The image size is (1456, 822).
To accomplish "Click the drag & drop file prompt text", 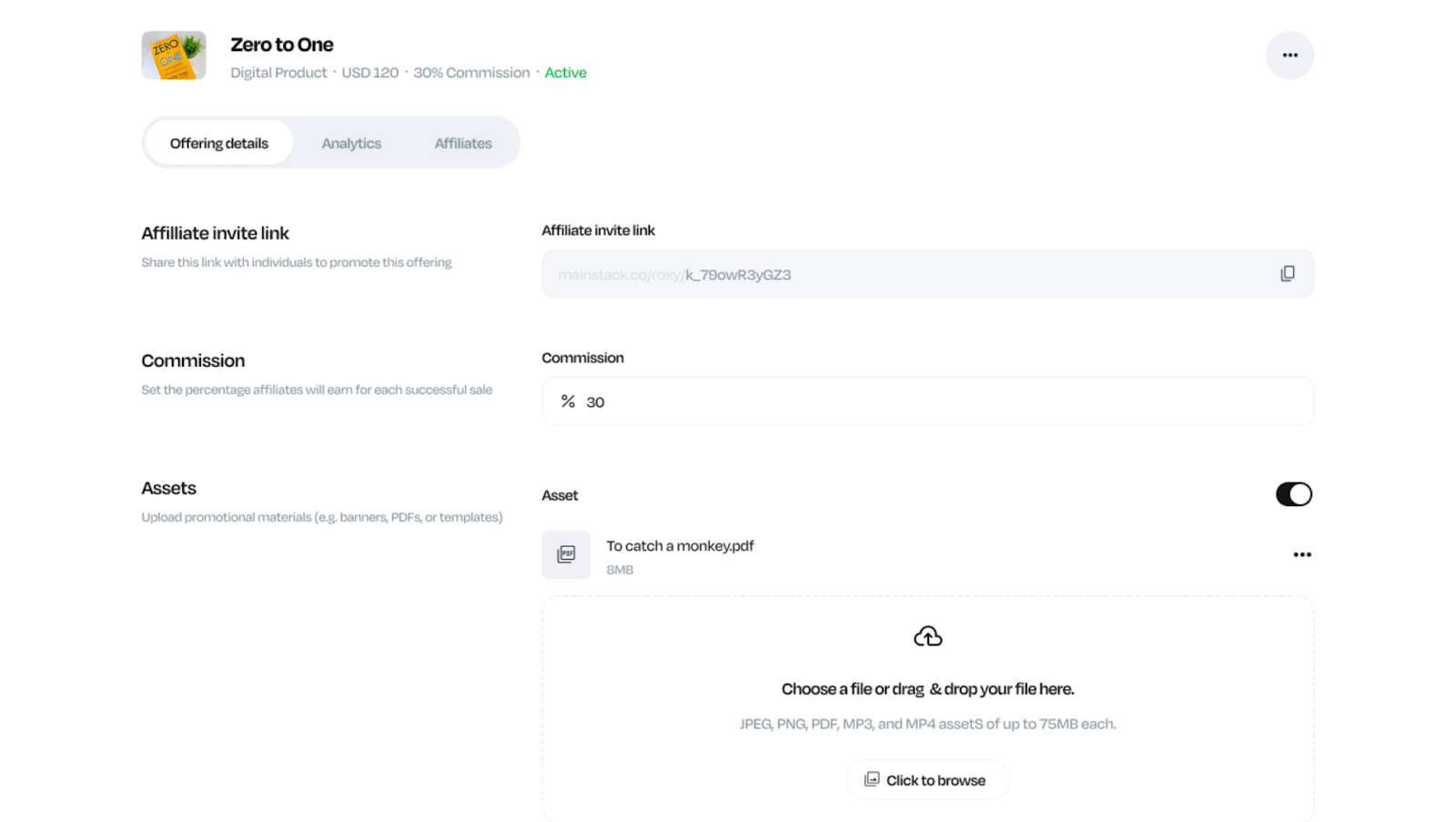I will [927, 689].
